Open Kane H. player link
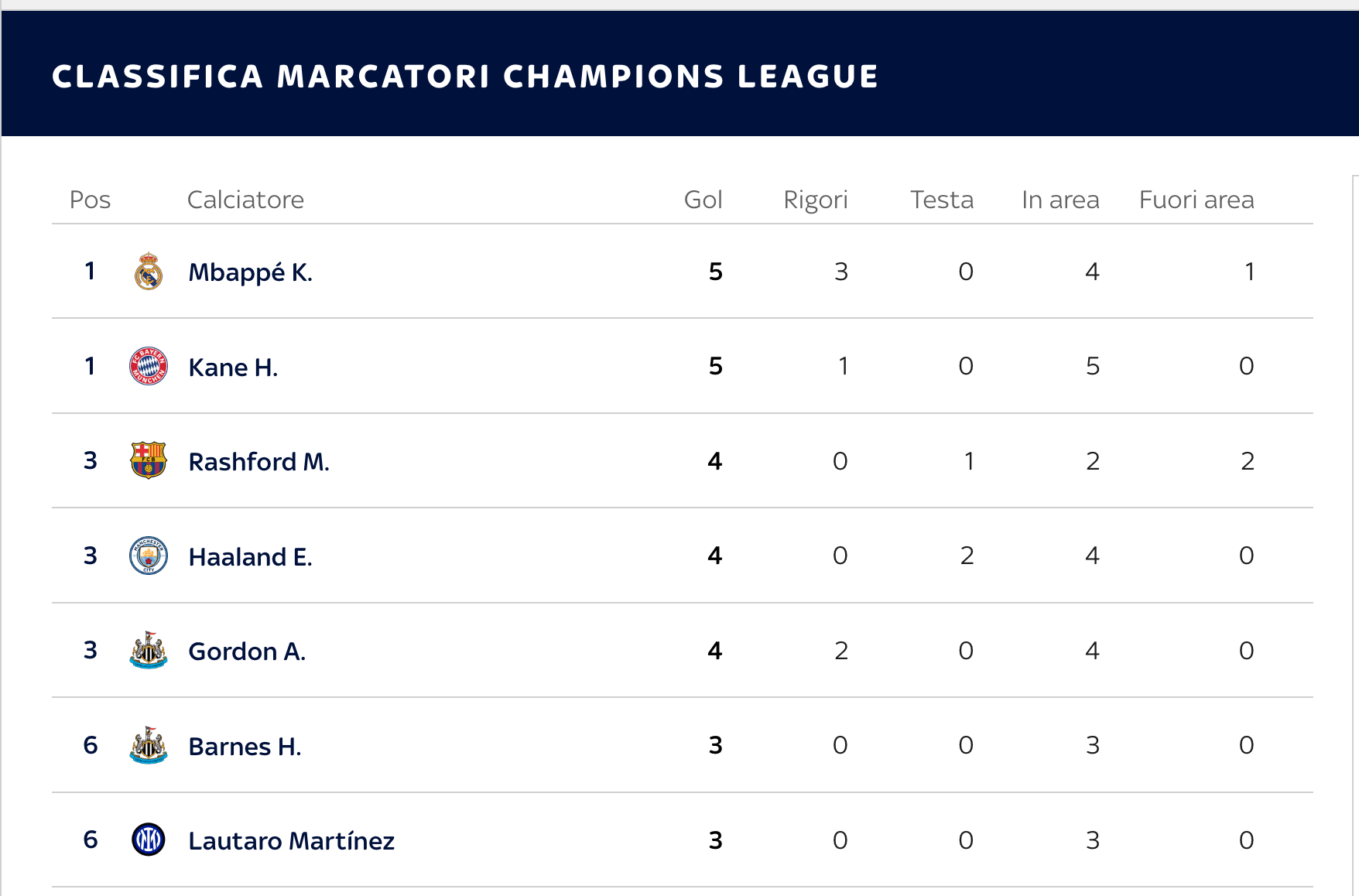 [233, 368]
